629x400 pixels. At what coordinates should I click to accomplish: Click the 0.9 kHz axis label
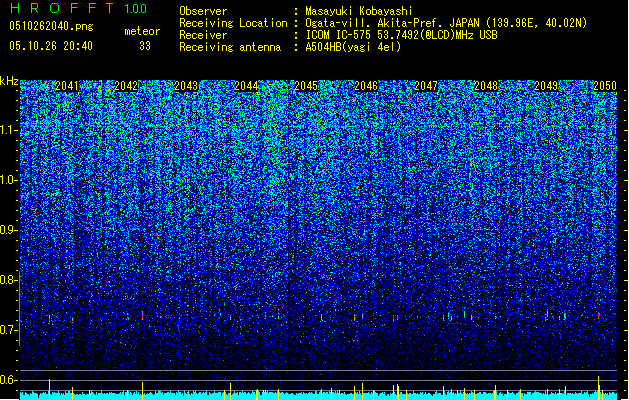pos(9,230)
